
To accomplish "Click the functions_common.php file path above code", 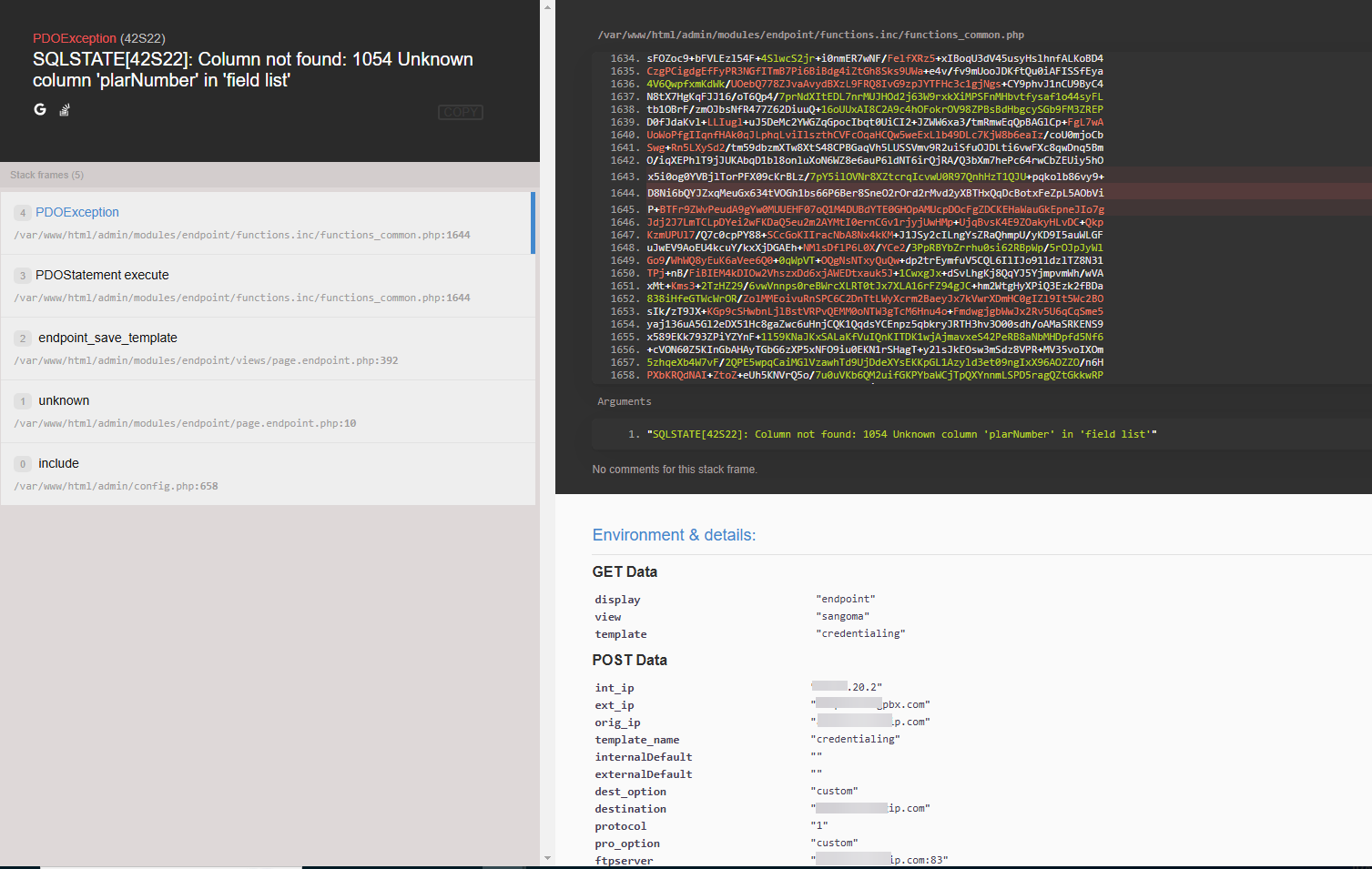I will point(810,35).
